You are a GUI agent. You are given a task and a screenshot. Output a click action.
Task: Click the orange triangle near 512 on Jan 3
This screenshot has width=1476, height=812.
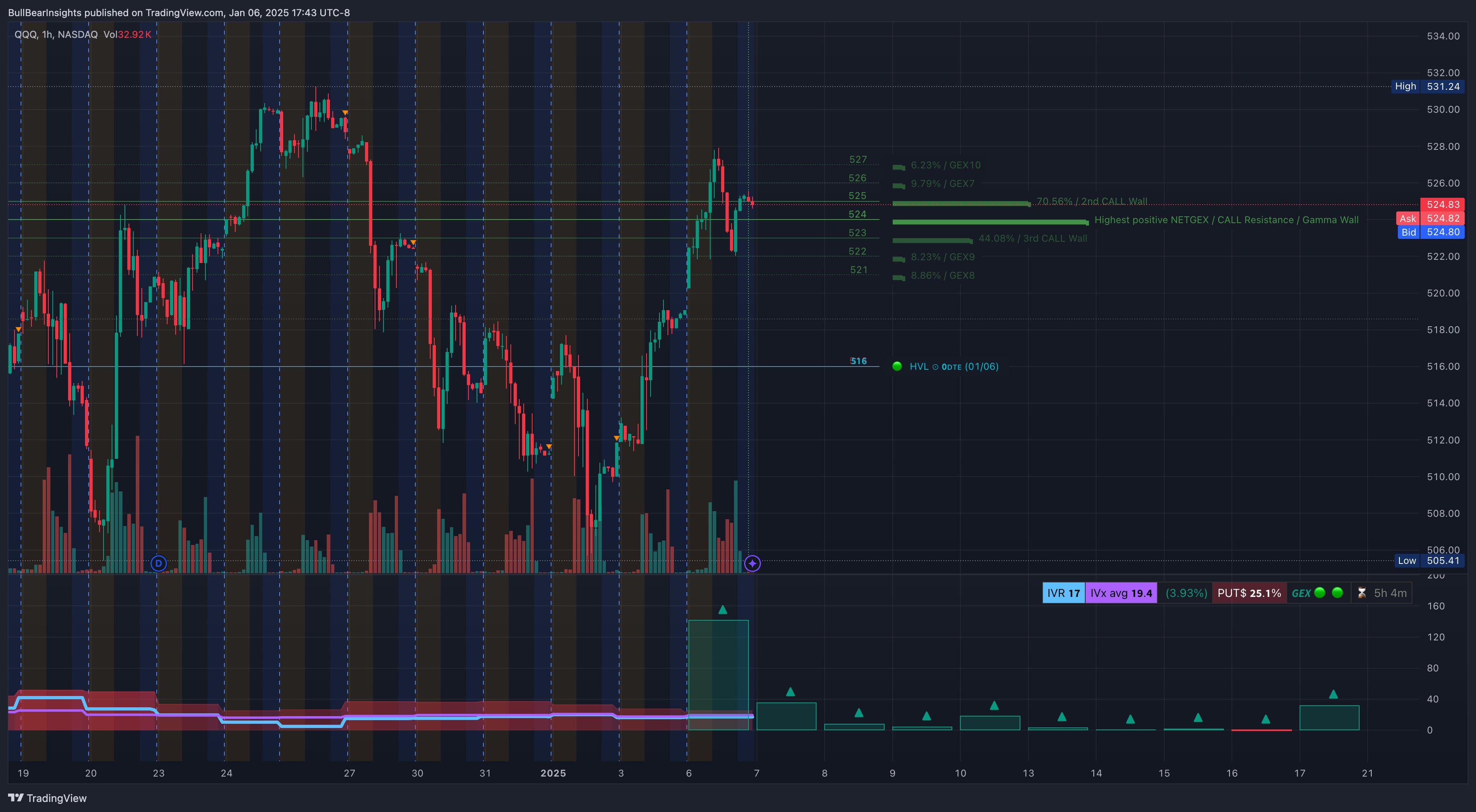pyautogui.click(x=616, y=438)
